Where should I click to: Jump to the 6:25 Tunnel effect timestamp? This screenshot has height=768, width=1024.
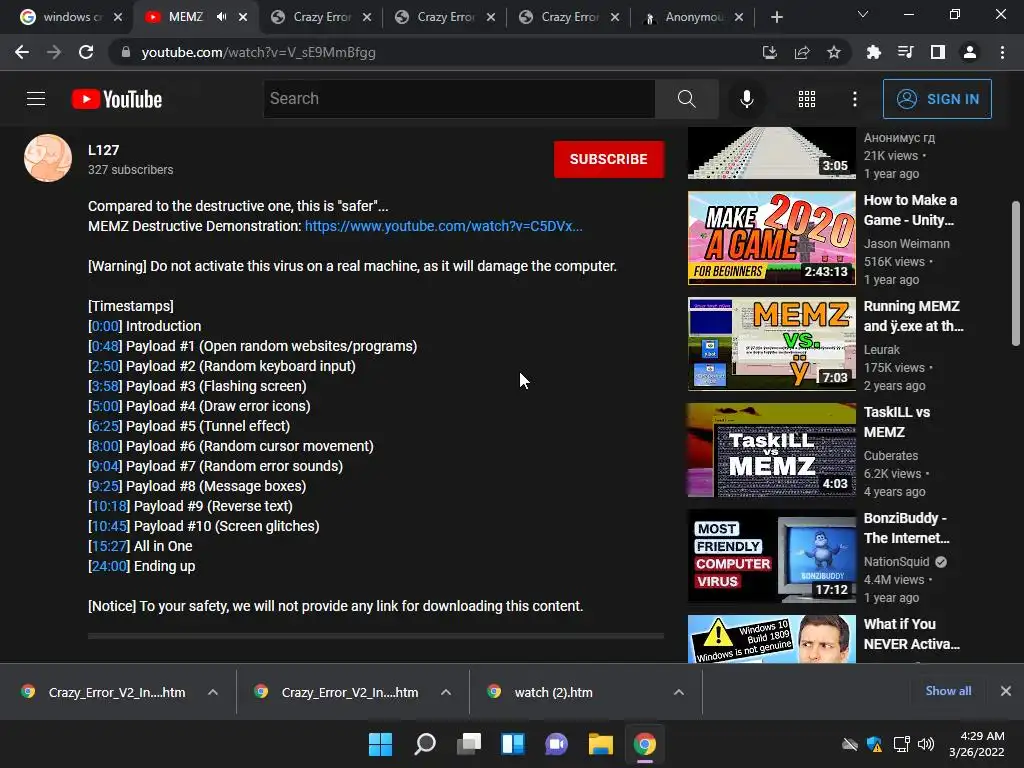tap(105, 426)
